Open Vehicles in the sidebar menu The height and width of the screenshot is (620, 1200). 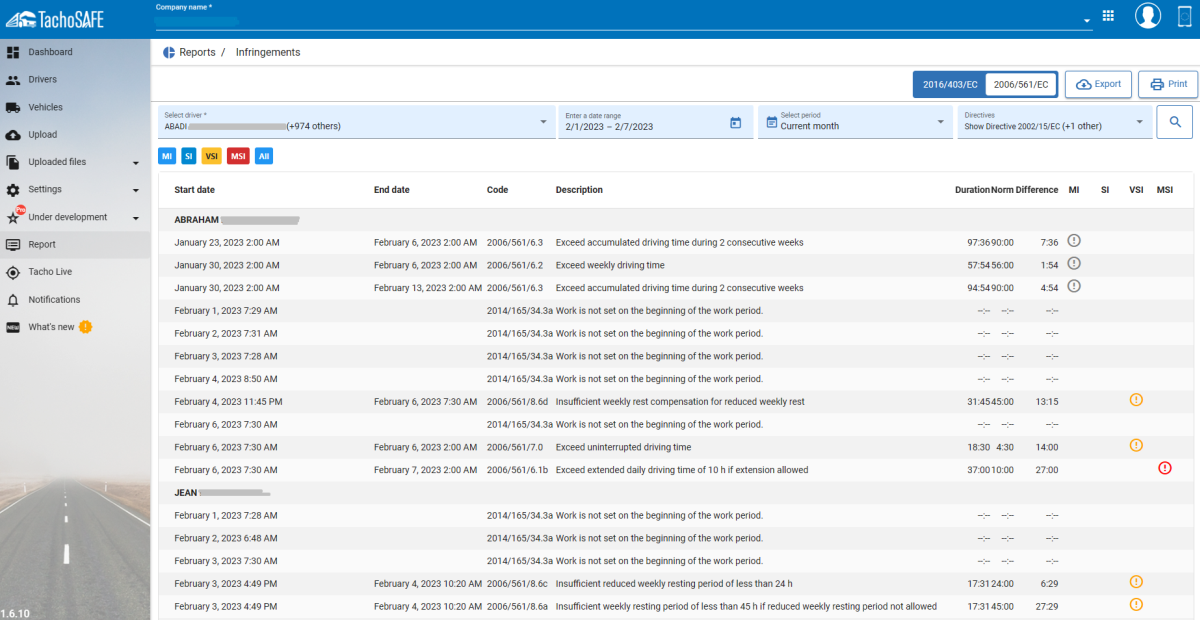point(45,107)
